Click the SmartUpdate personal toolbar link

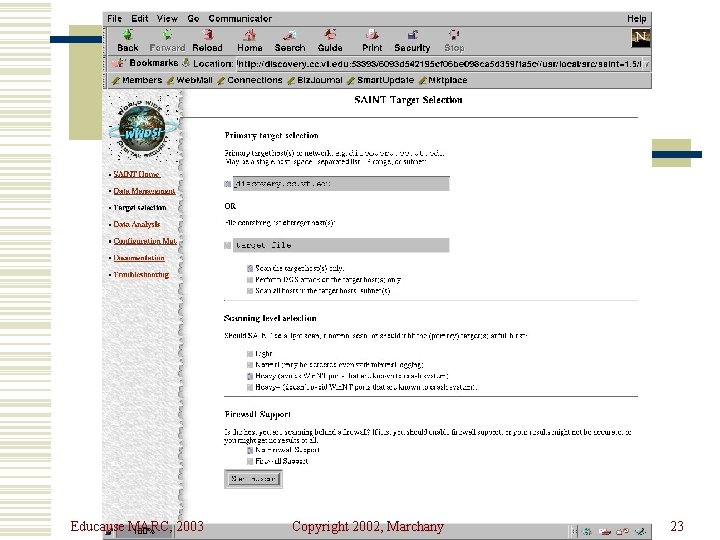(381, 80)
